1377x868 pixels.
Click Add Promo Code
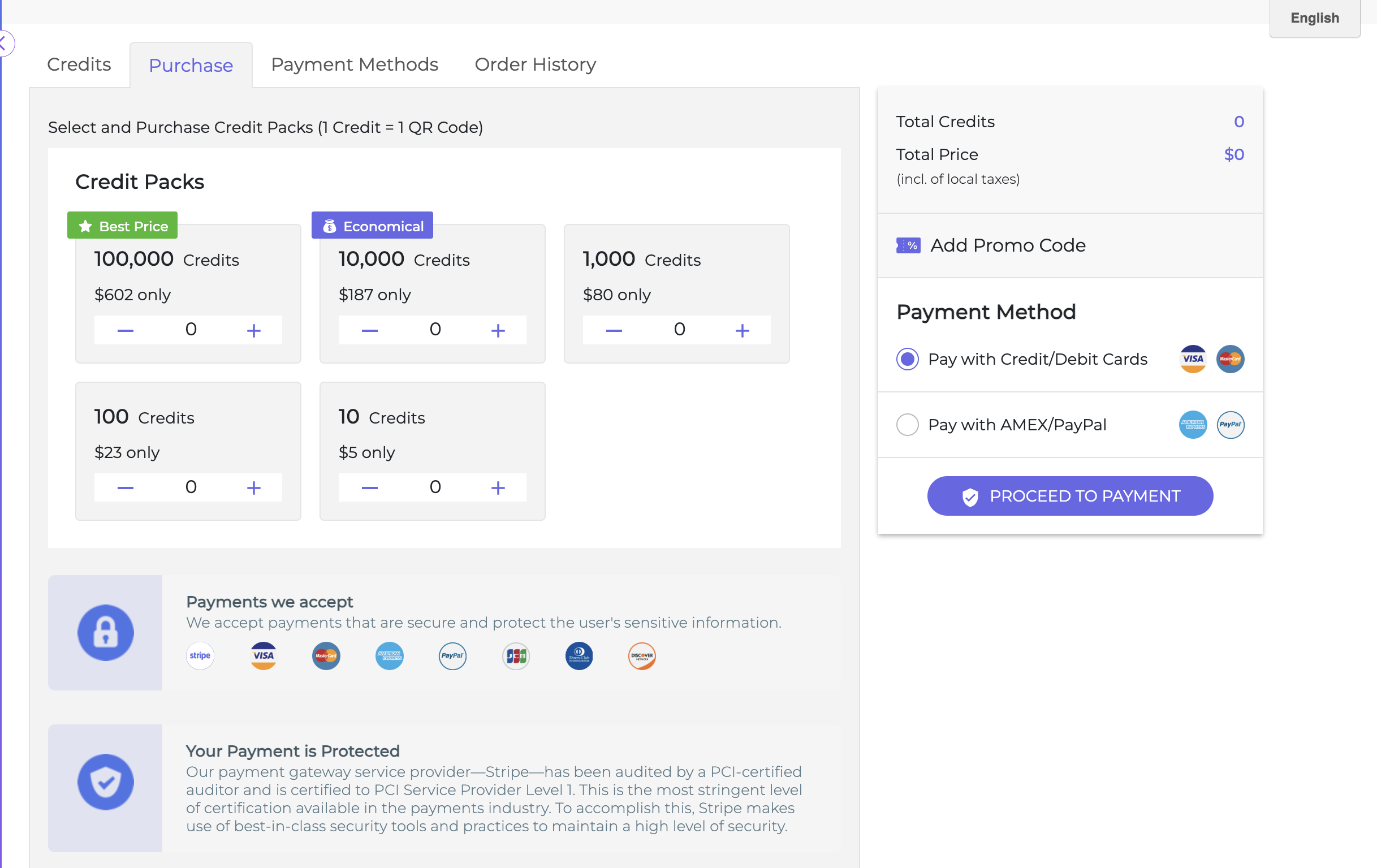tap(1008, 245)
